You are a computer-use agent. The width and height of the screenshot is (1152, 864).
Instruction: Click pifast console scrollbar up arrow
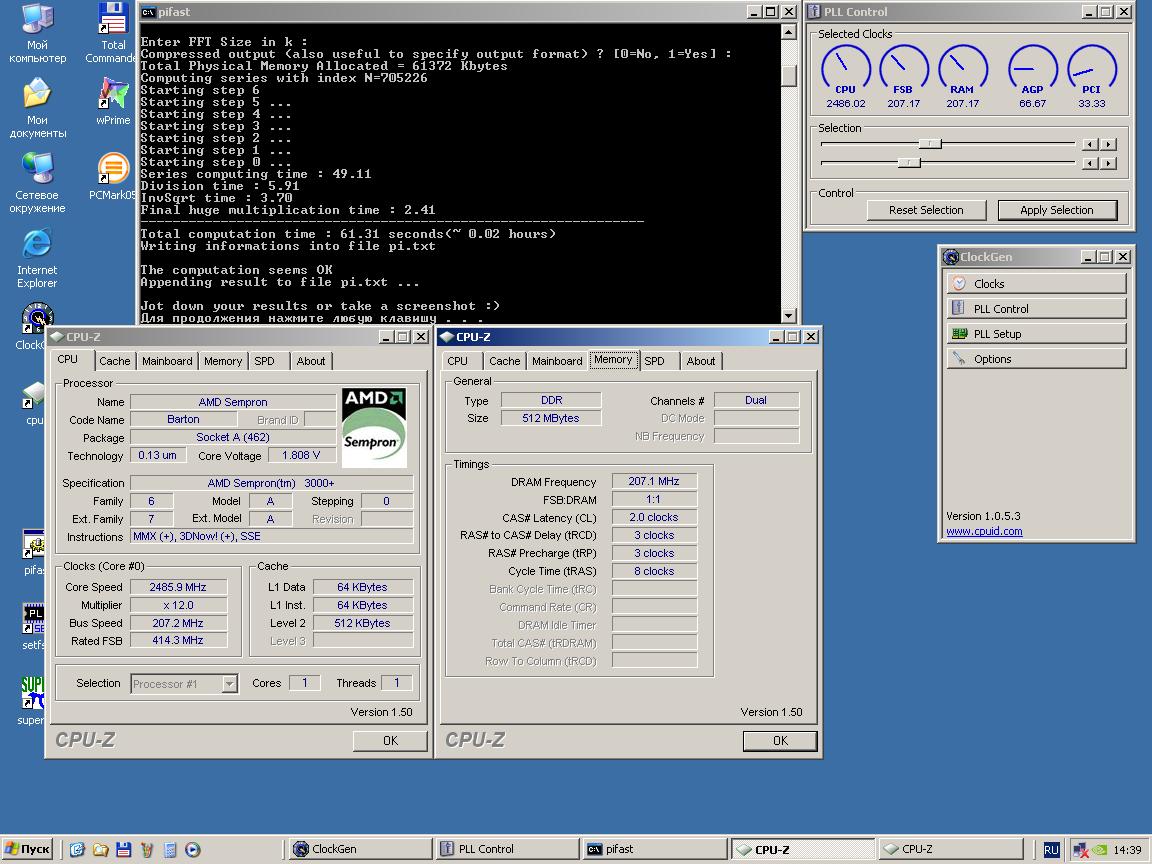[788, 32]
